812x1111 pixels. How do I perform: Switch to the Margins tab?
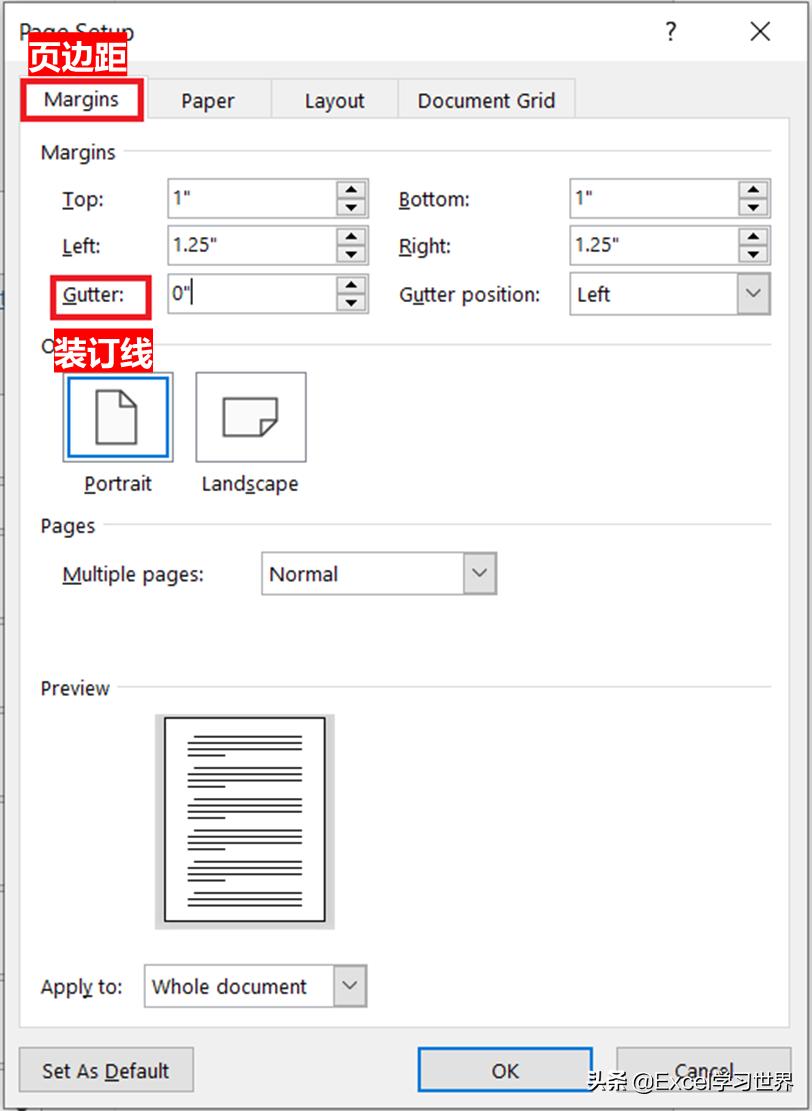click(81, 99)
